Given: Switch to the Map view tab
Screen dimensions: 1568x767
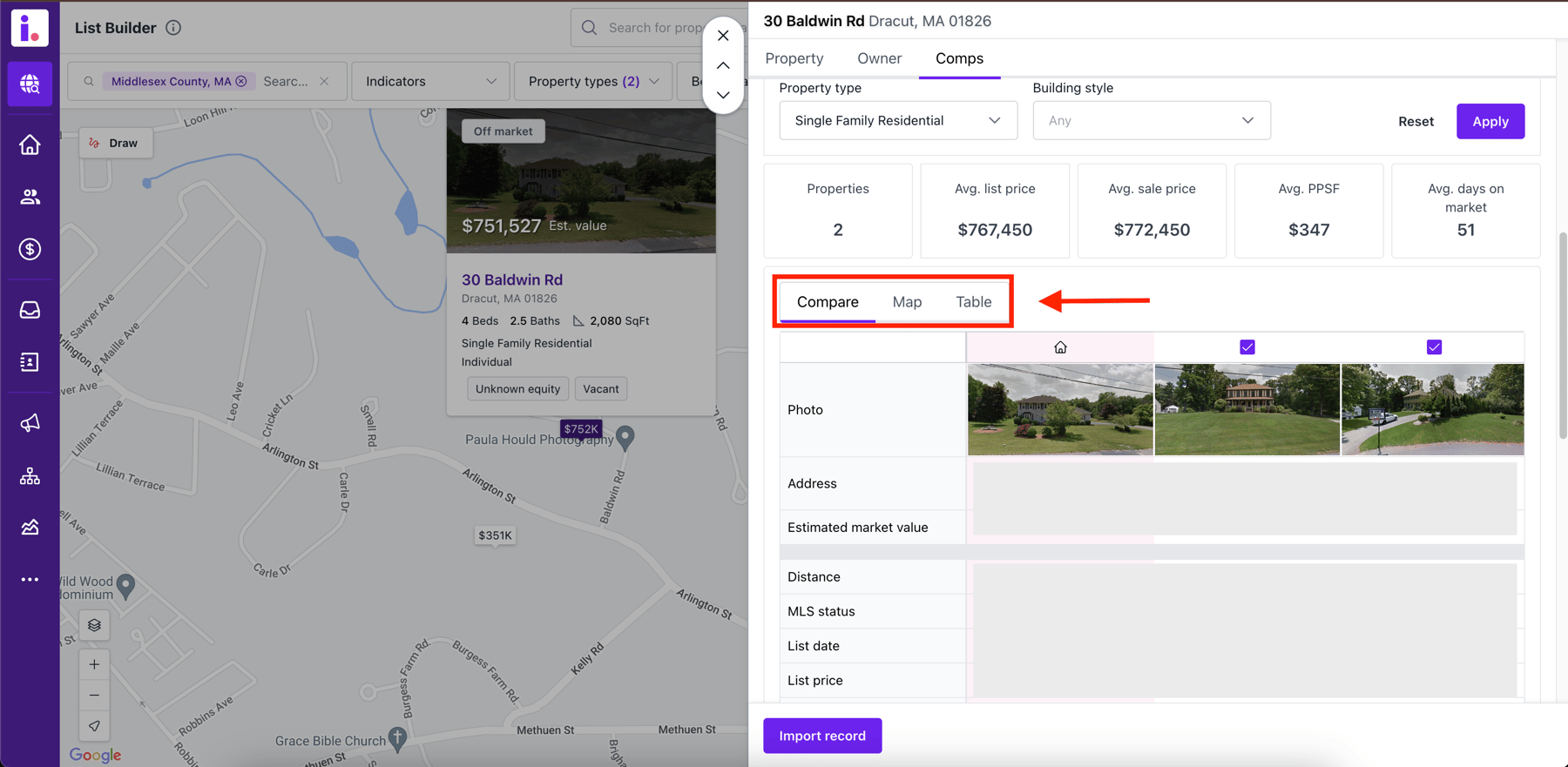Looking at the screenshot, I should click(907, 302).
